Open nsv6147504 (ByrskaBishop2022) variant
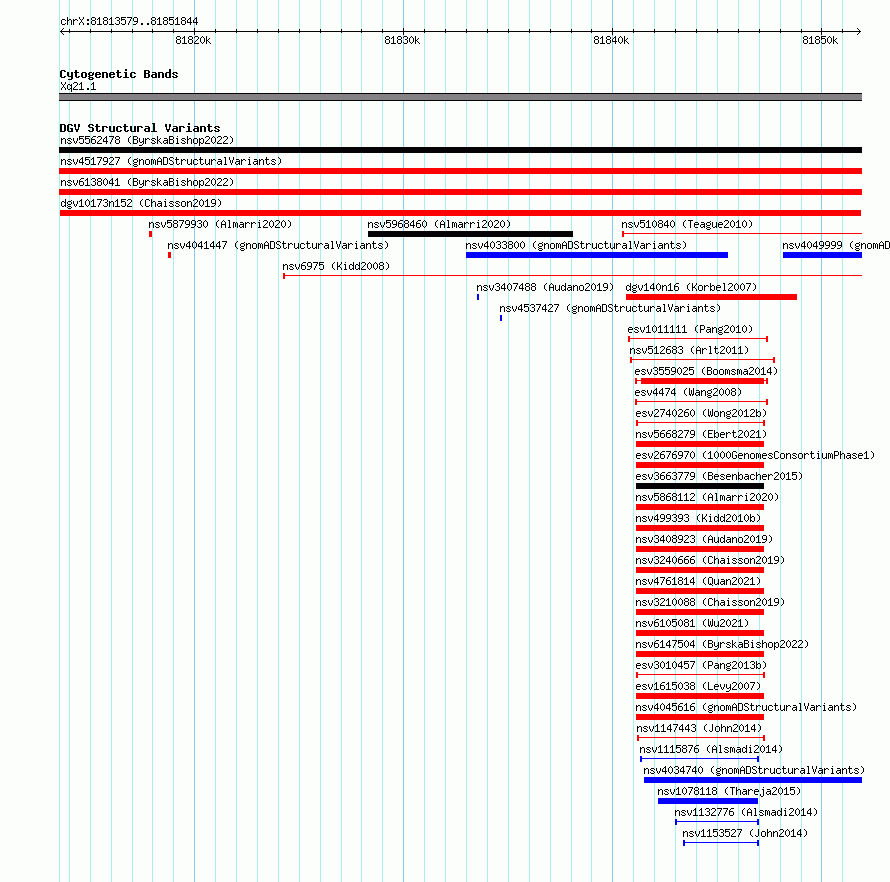This screenshot has width=890, height=882. (x=722, y=644)
